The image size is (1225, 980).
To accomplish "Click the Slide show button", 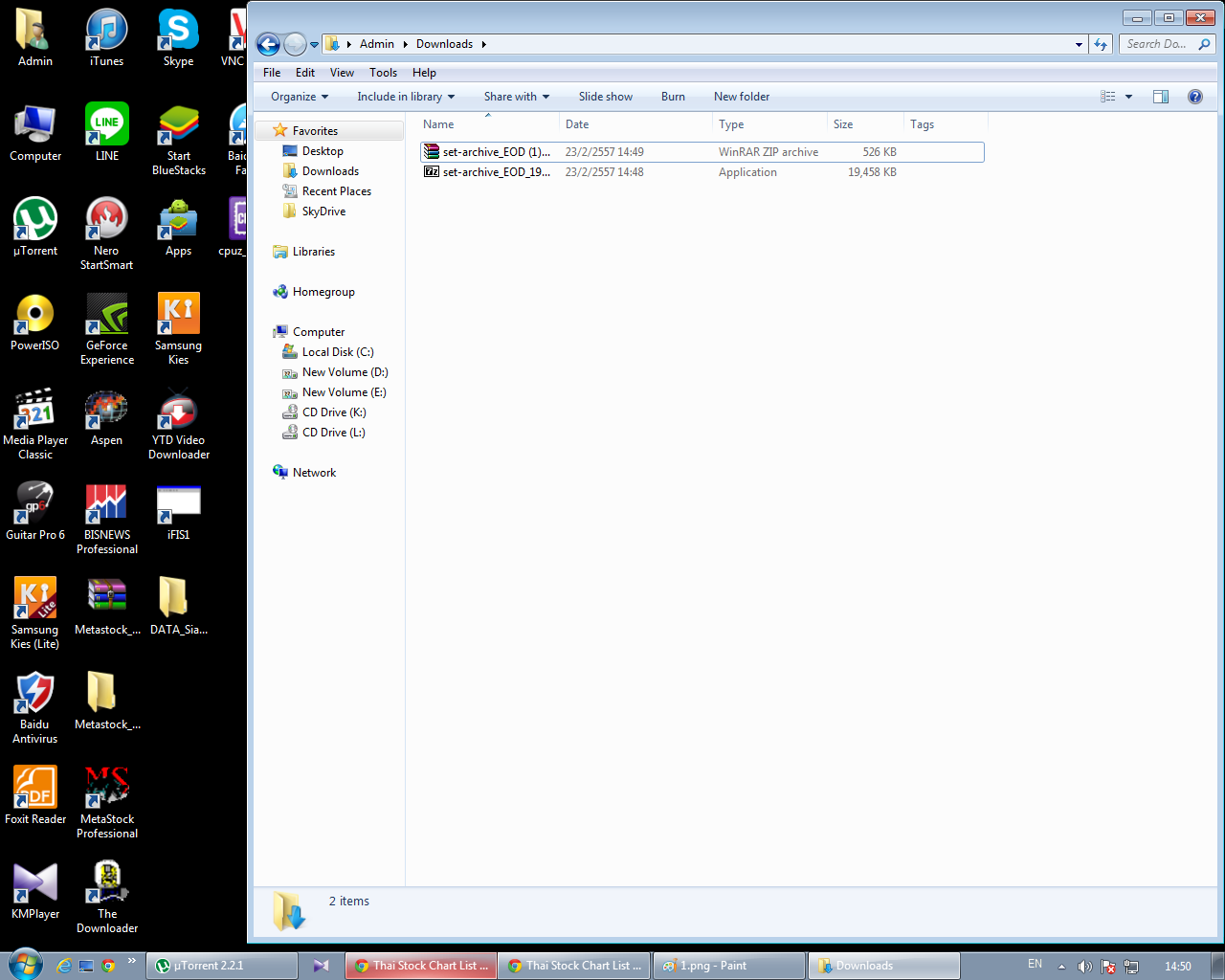I will point(606,97).
